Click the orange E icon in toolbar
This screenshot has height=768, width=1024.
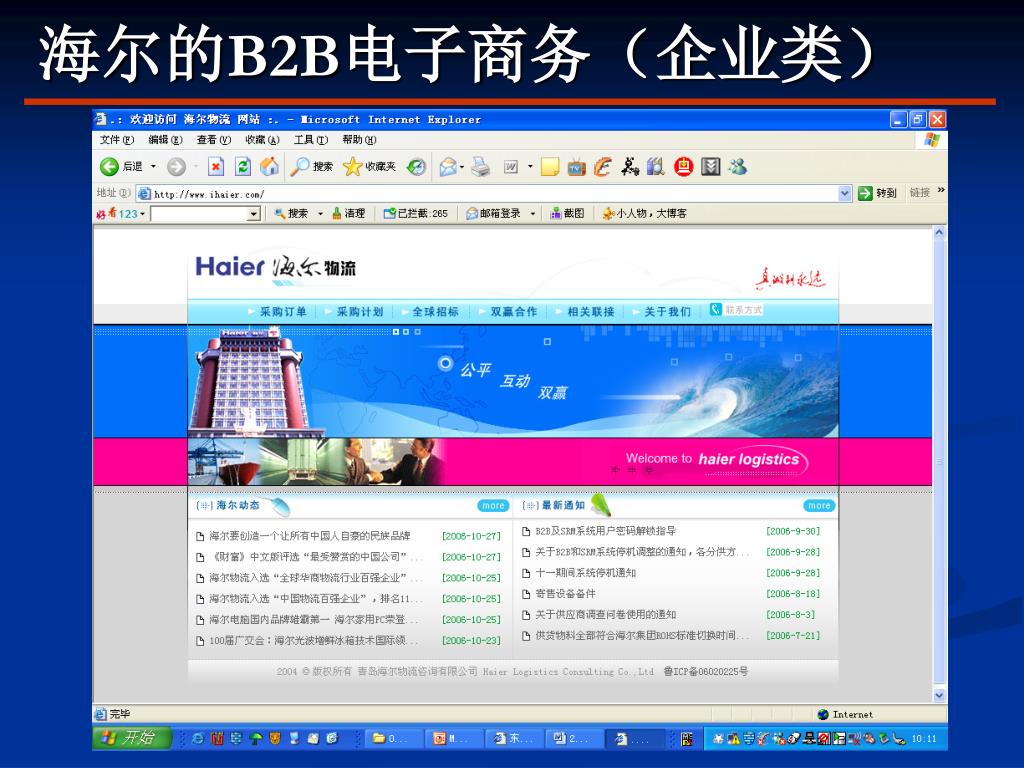(x=603, y=167)
